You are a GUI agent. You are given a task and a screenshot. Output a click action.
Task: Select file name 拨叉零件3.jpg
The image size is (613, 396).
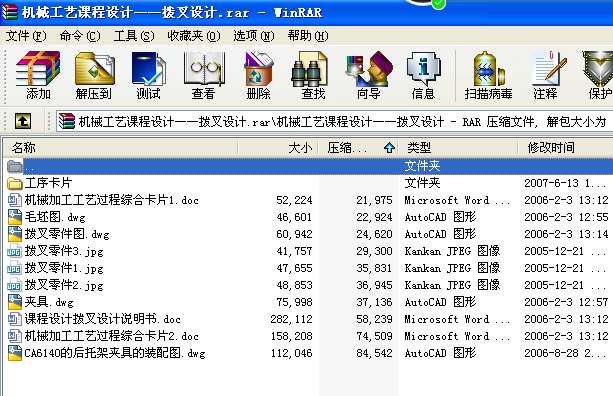coord(64,251)
